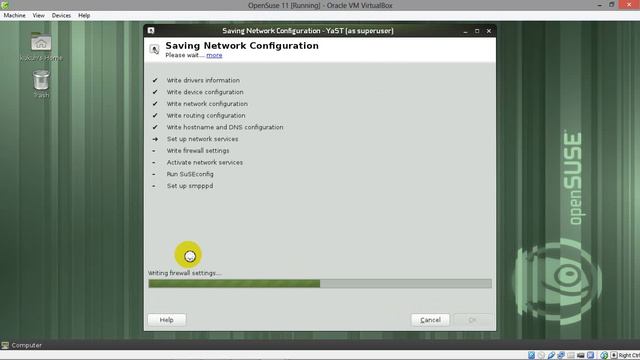Viewport: 640px width, 360px height.
Task: Open the Home folder desktop icon
Action: (41, 42)
